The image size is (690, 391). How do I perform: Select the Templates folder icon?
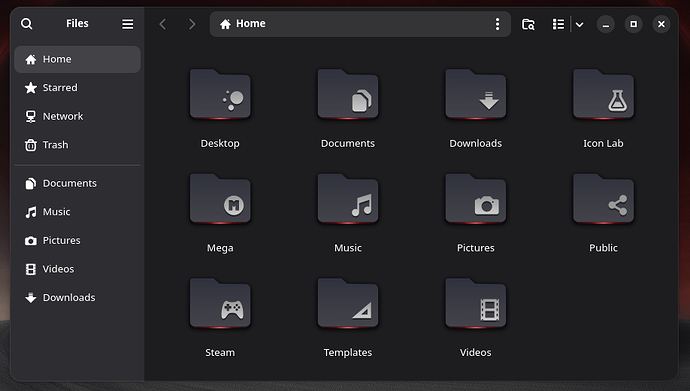point(348,303)
